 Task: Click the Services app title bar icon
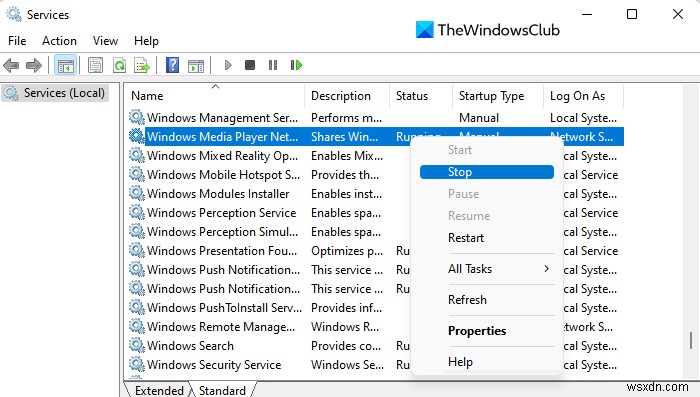[13, 14]
